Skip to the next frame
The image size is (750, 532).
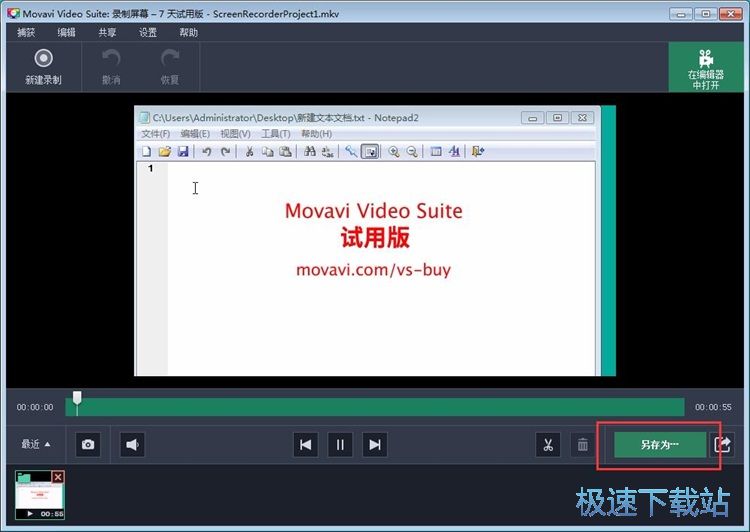pos(375,444)
